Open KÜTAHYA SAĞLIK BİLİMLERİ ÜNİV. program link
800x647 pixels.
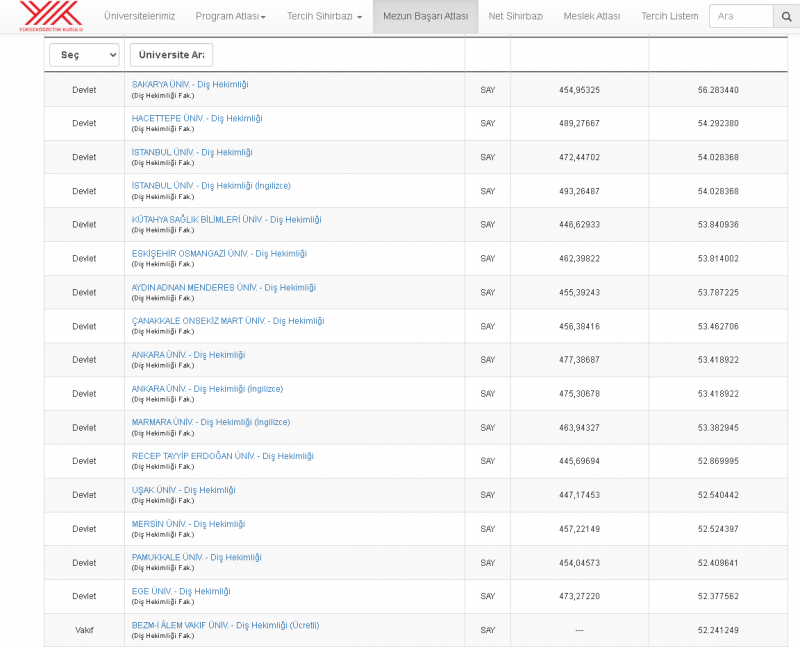tap(227, 219)
